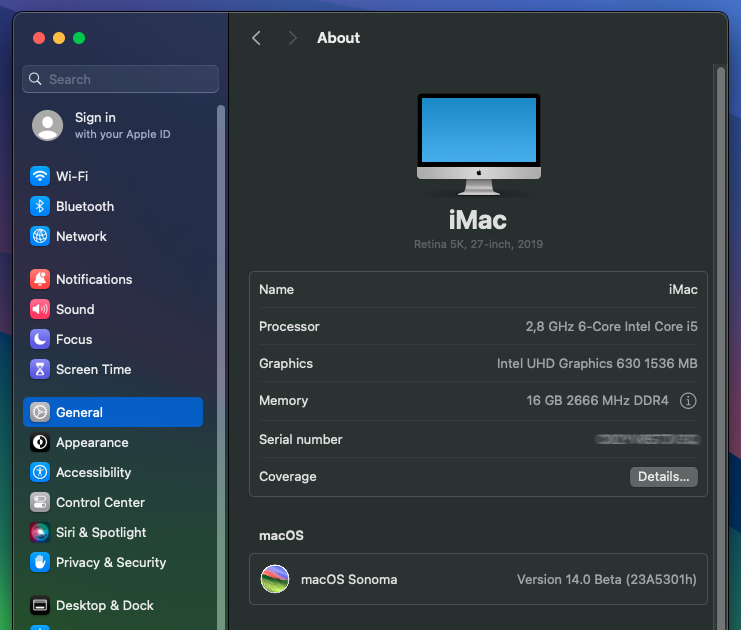
Task: Click the 16 GB 2666 MHz DDR4 text
Action: [597, 401]
